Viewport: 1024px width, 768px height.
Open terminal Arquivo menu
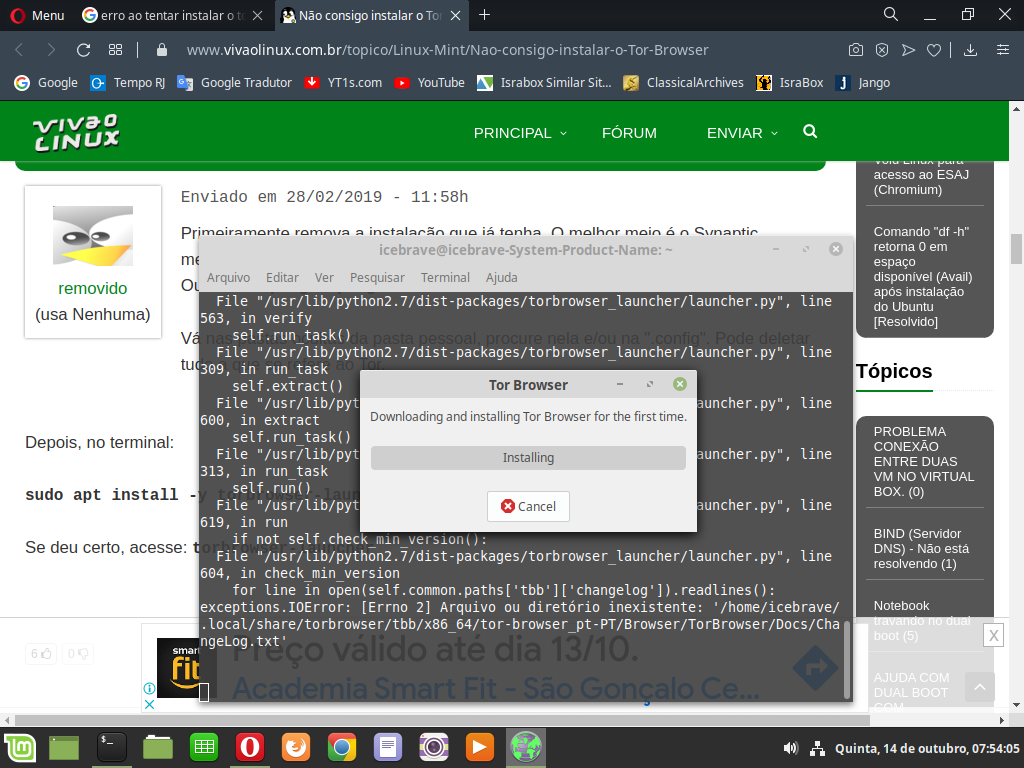[229, 278]
